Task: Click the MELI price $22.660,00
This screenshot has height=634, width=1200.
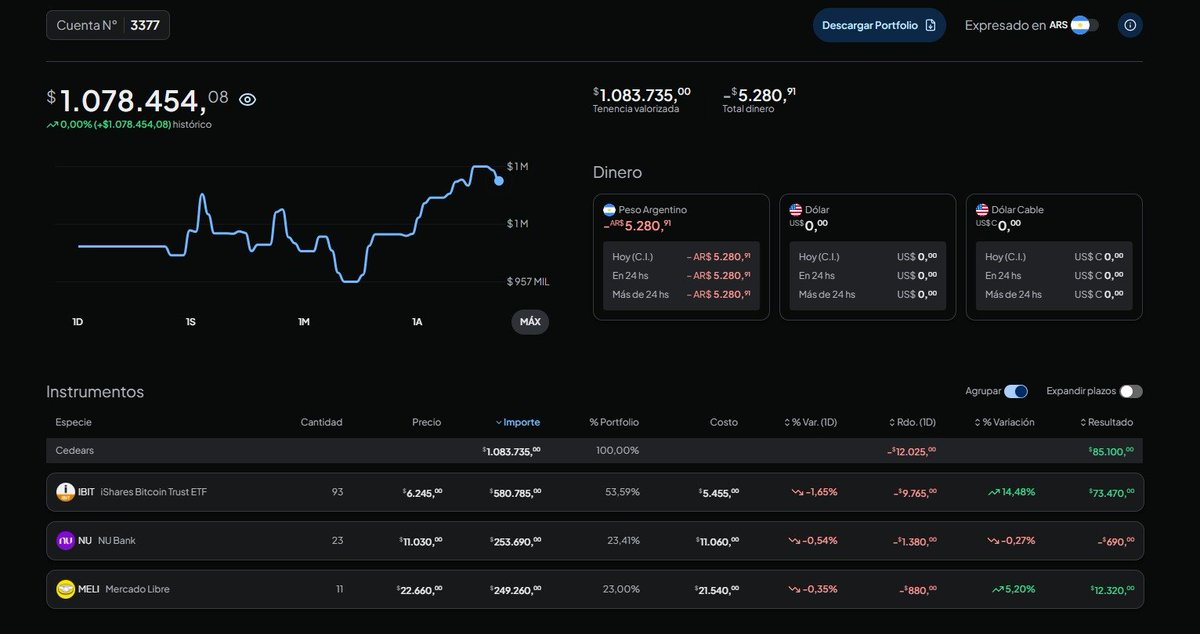Action: (x=419, y=589)
